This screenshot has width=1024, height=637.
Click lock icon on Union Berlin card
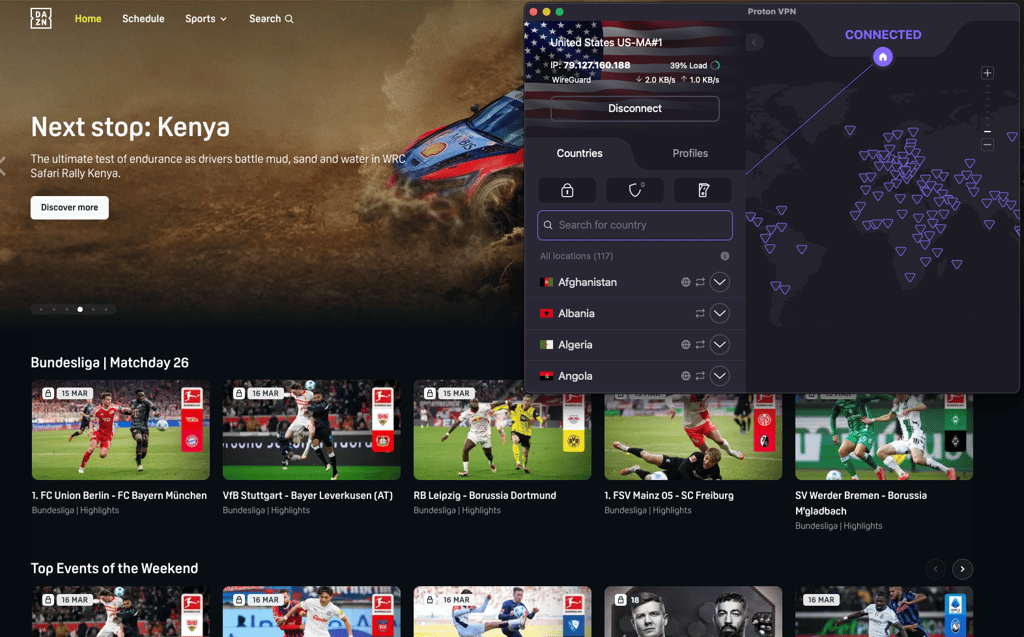click(x=48, y=393)
